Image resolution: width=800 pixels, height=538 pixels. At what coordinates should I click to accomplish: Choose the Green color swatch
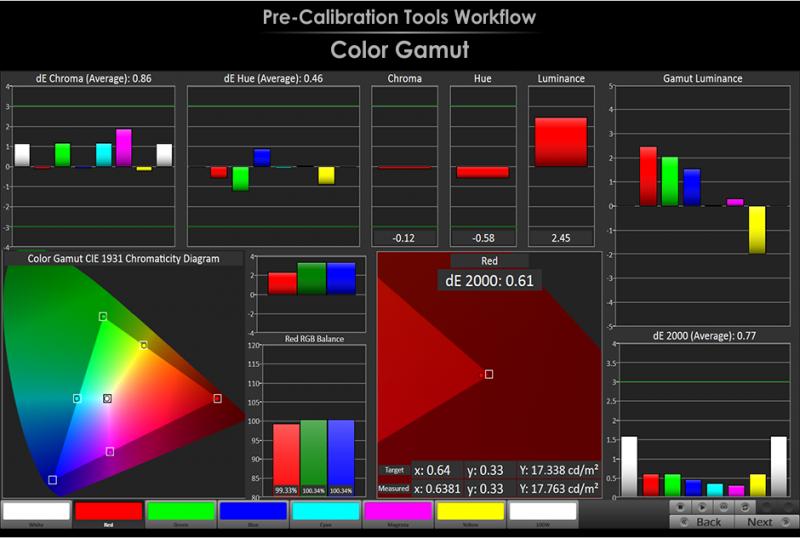tap(181, 513)
